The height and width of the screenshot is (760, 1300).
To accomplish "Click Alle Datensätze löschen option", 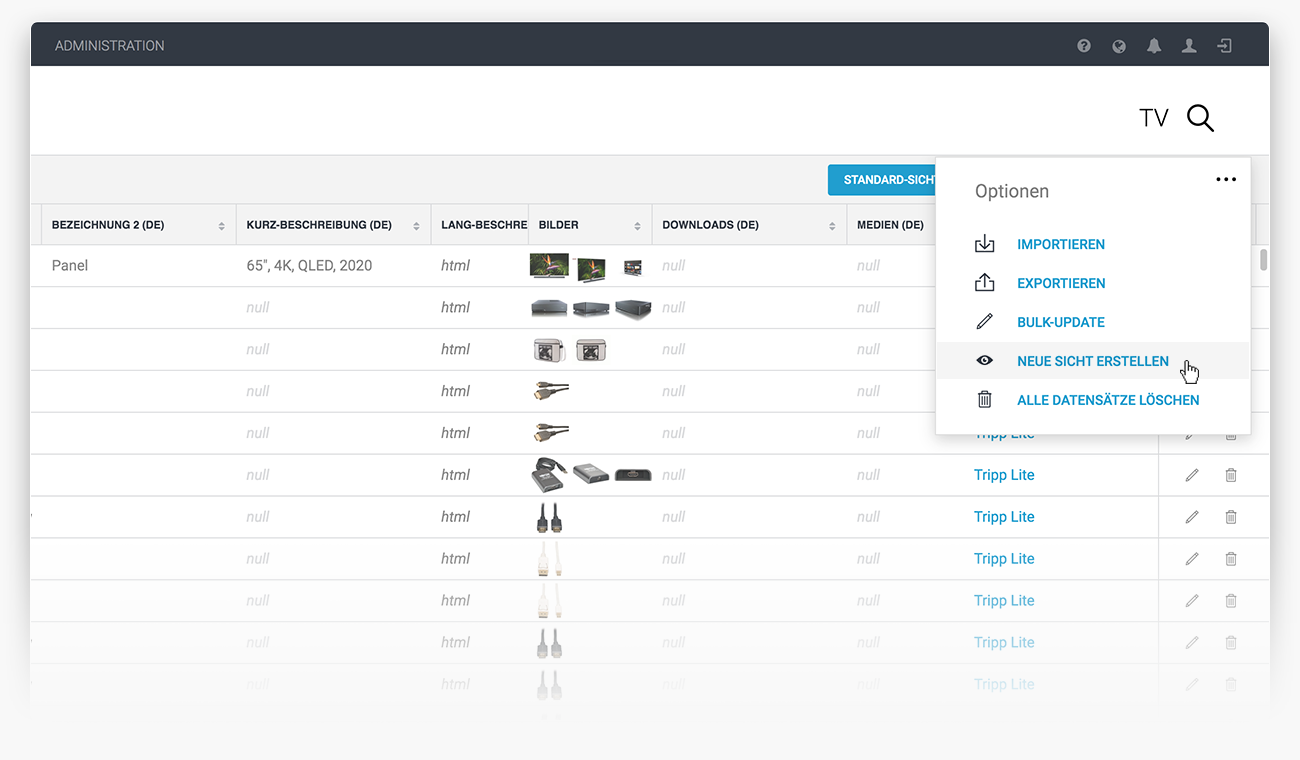I will click(1107, 400).
